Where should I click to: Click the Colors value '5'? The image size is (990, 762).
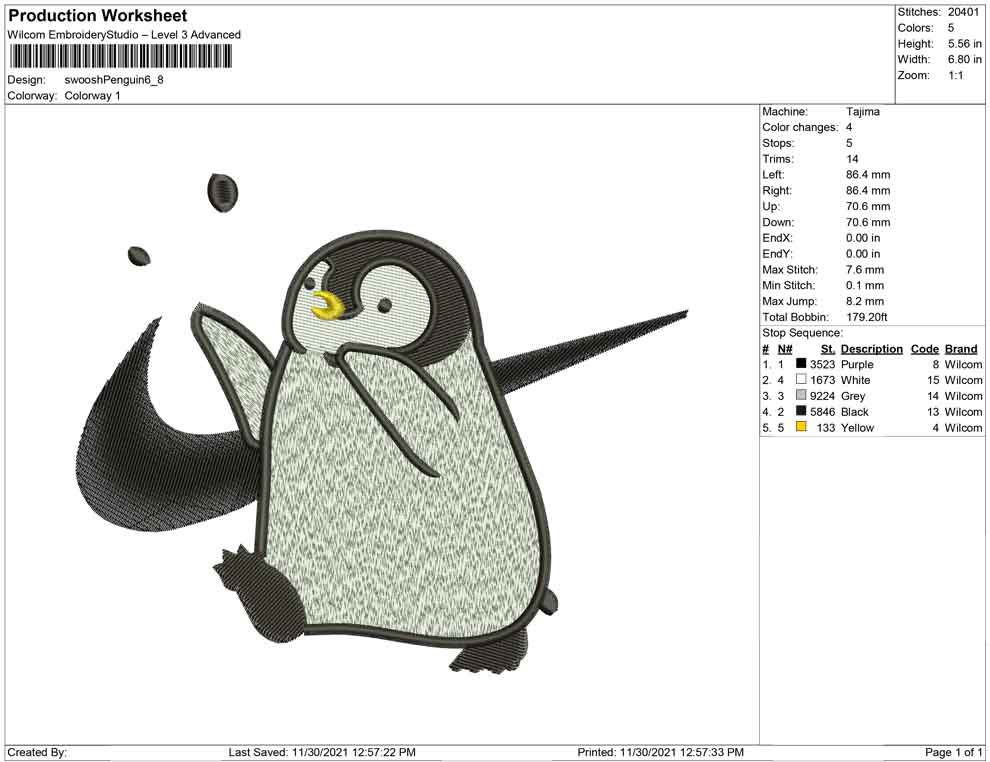pyautogui.click(x=951, y=28)
